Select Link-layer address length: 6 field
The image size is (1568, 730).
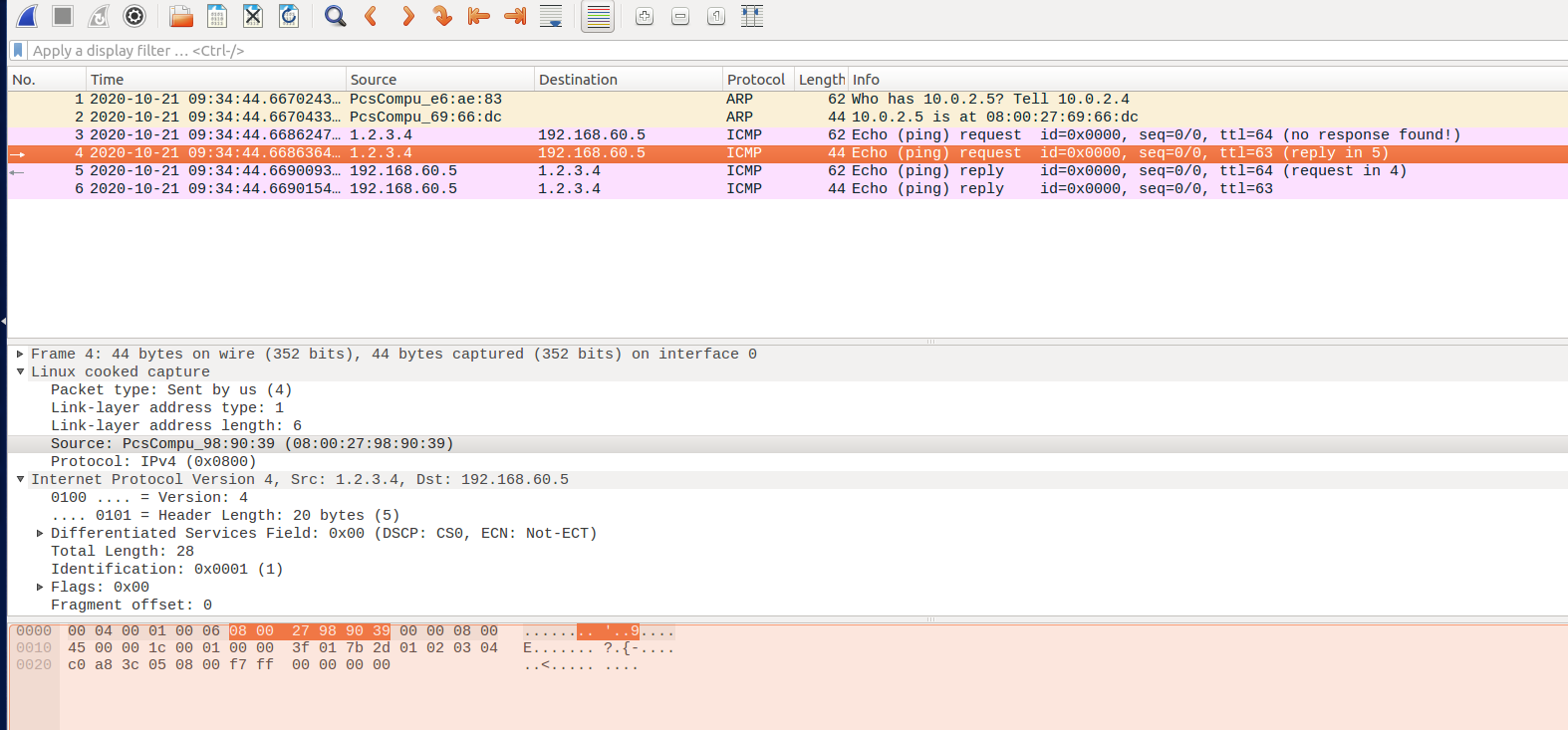pyautogui.click(x=176, y=426)
